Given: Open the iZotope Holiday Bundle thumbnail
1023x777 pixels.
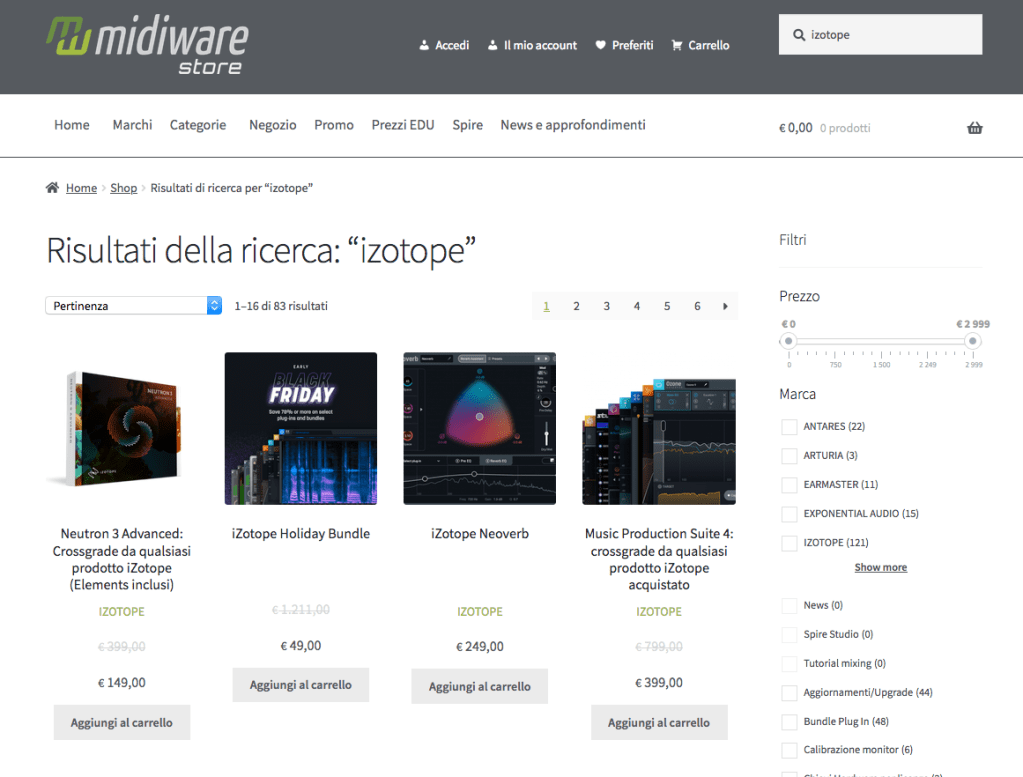Looking at the screenshot, I should pos(300,428).
